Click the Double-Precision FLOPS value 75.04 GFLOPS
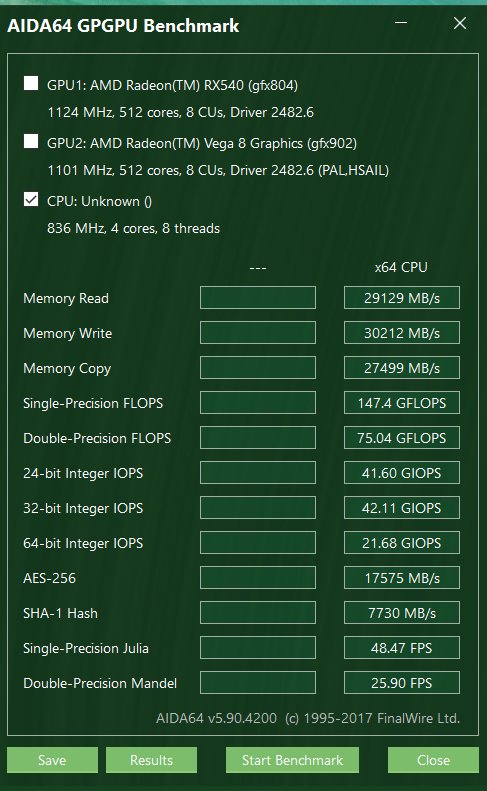Image resolution: width=487 pixels, height=791 pixels. 402,438
